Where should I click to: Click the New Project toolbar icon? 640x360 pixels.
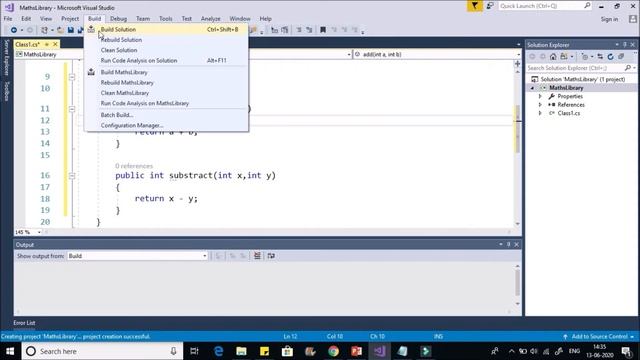[44, 30]
